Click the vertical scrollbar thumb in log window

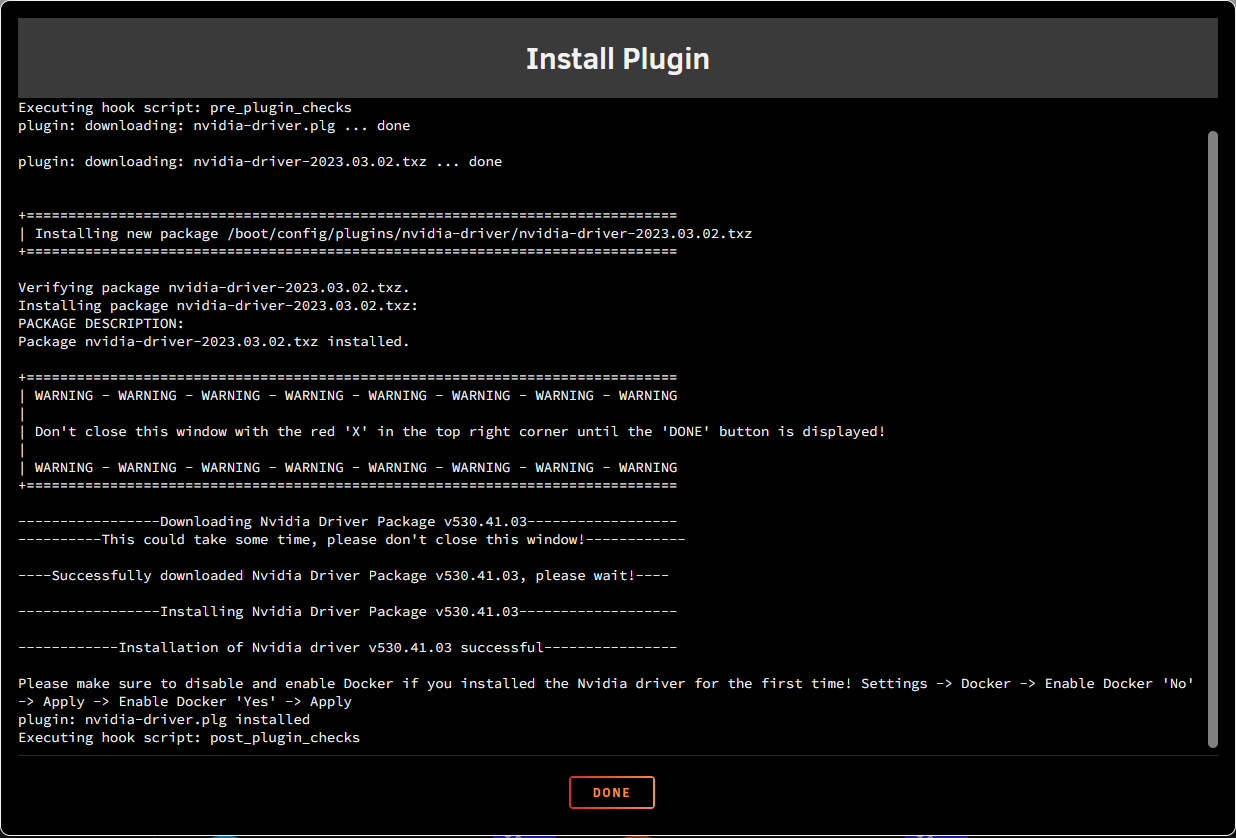1212,438
